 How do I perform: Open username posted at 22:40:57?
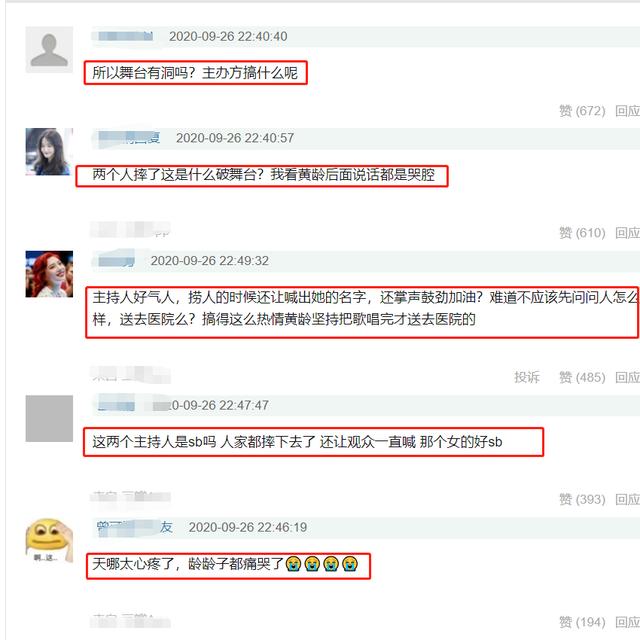(129, 138)
